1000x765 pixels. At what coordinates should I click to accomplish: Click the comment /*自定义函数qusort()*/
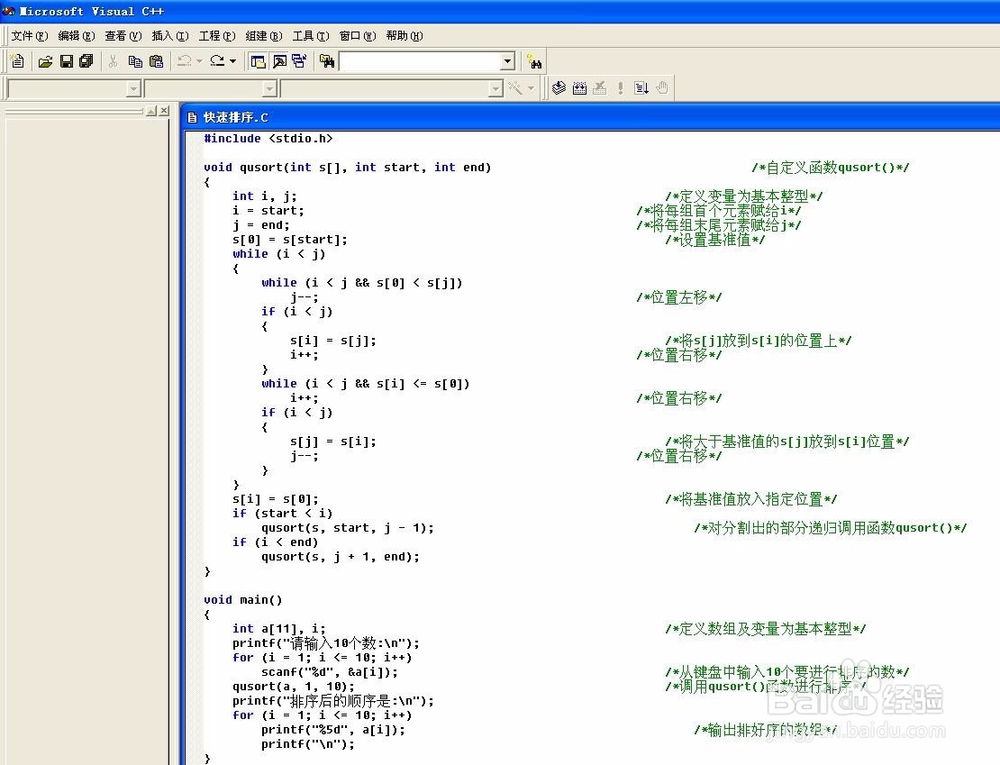(x=830, y=168)
